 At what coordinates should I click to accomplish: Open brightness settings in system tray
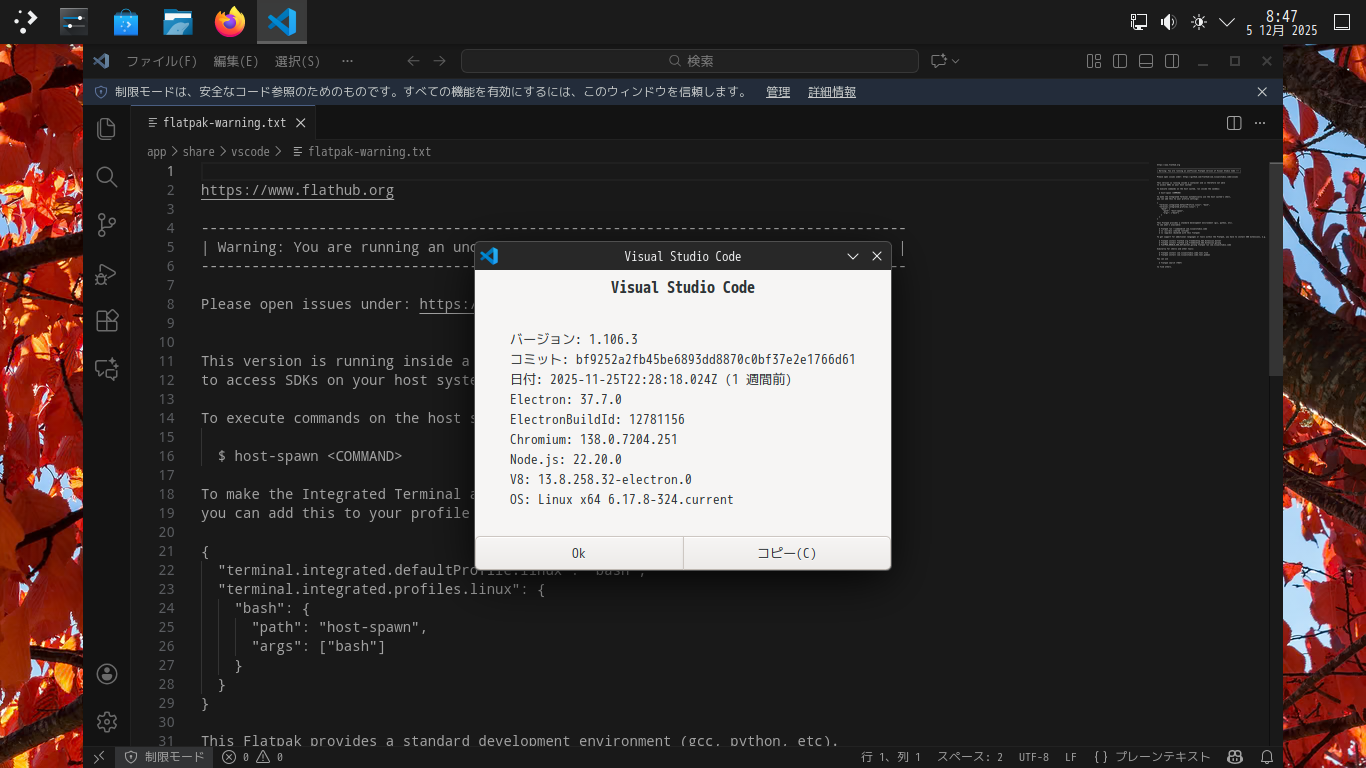coord(1198,22)
